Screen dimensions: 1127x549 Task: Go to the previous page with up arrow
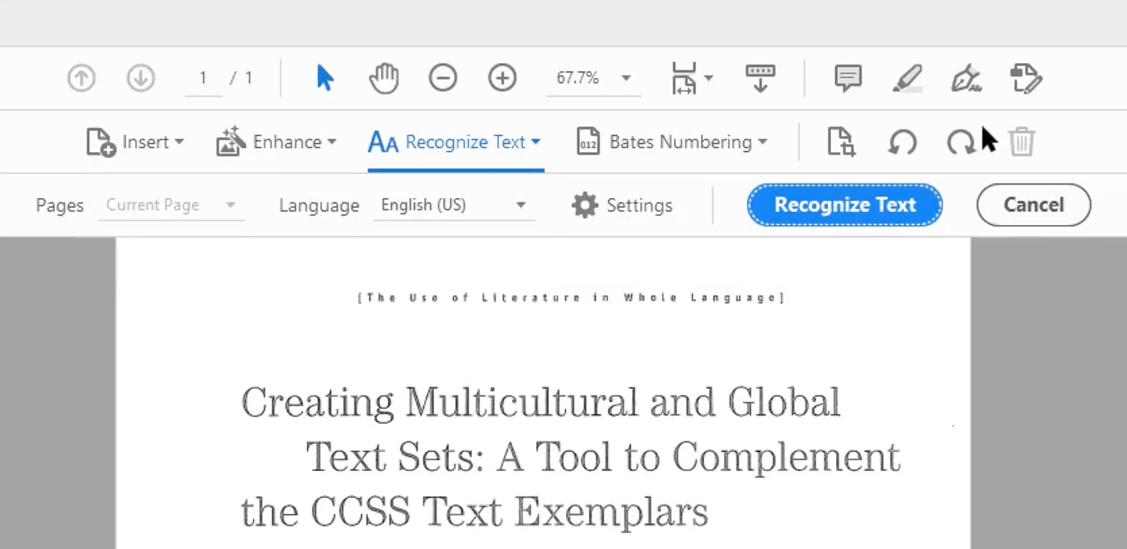coord(81,78)
